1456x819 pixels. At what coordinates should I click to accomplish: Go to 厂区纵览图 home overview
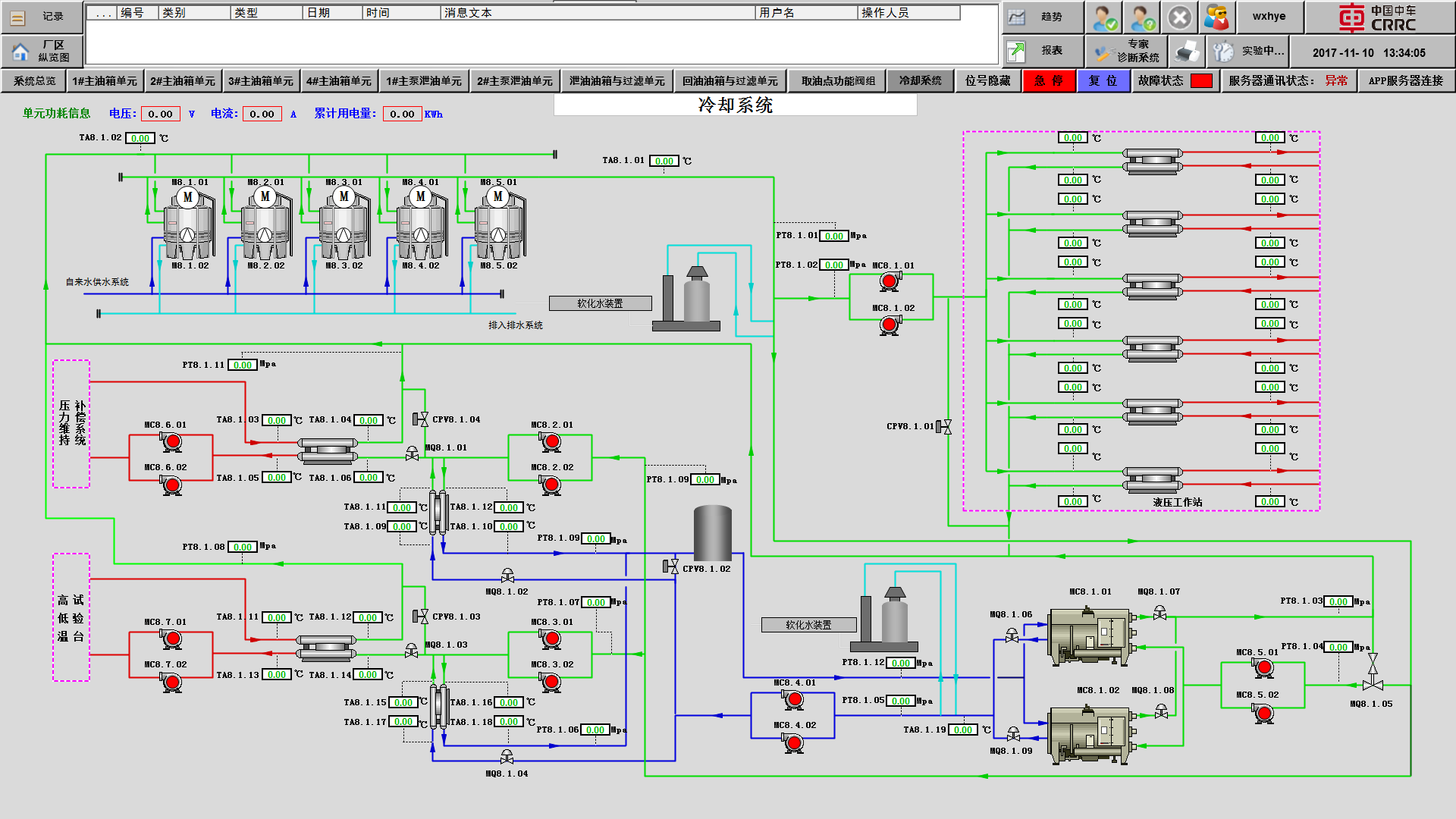point(42,52)
